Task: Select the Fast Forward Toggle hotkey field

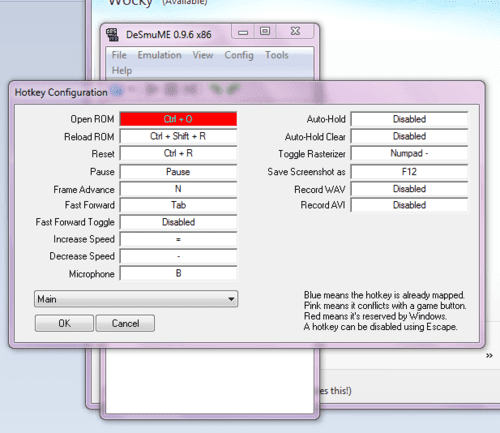Action: (178, 222)
